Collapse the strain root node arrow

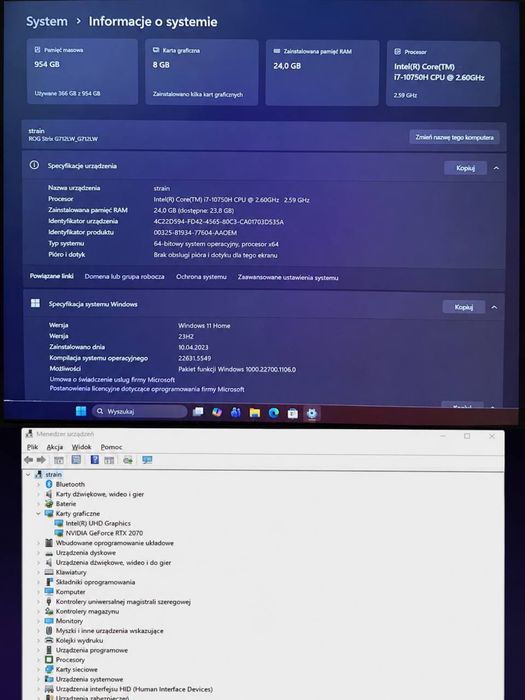point(28,475)
